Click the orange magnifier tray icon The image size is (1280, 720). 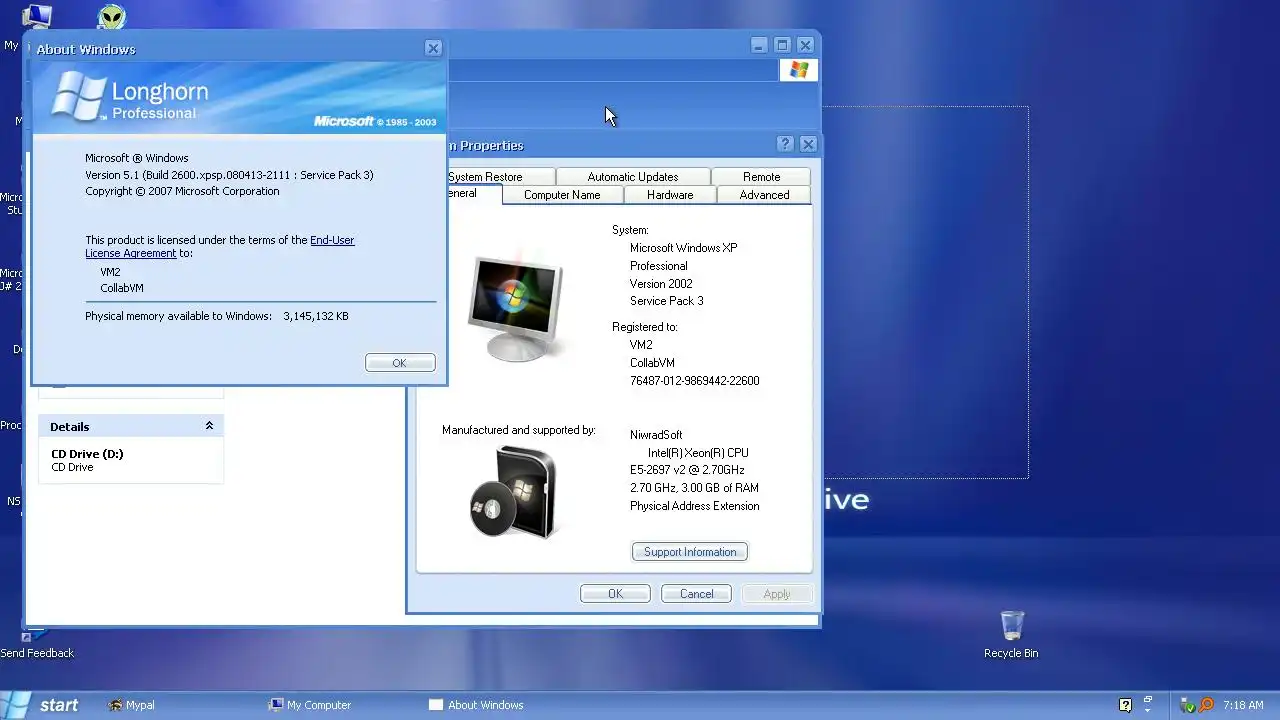[x=1207, y=705]
